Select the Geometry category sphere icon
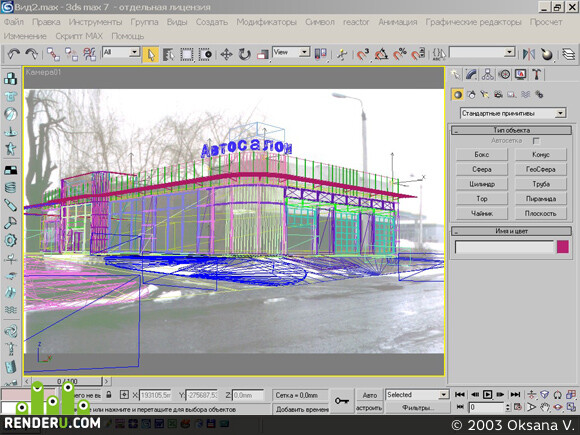The image size is (580, 435). pyautogui.click(x=458, y=94)
